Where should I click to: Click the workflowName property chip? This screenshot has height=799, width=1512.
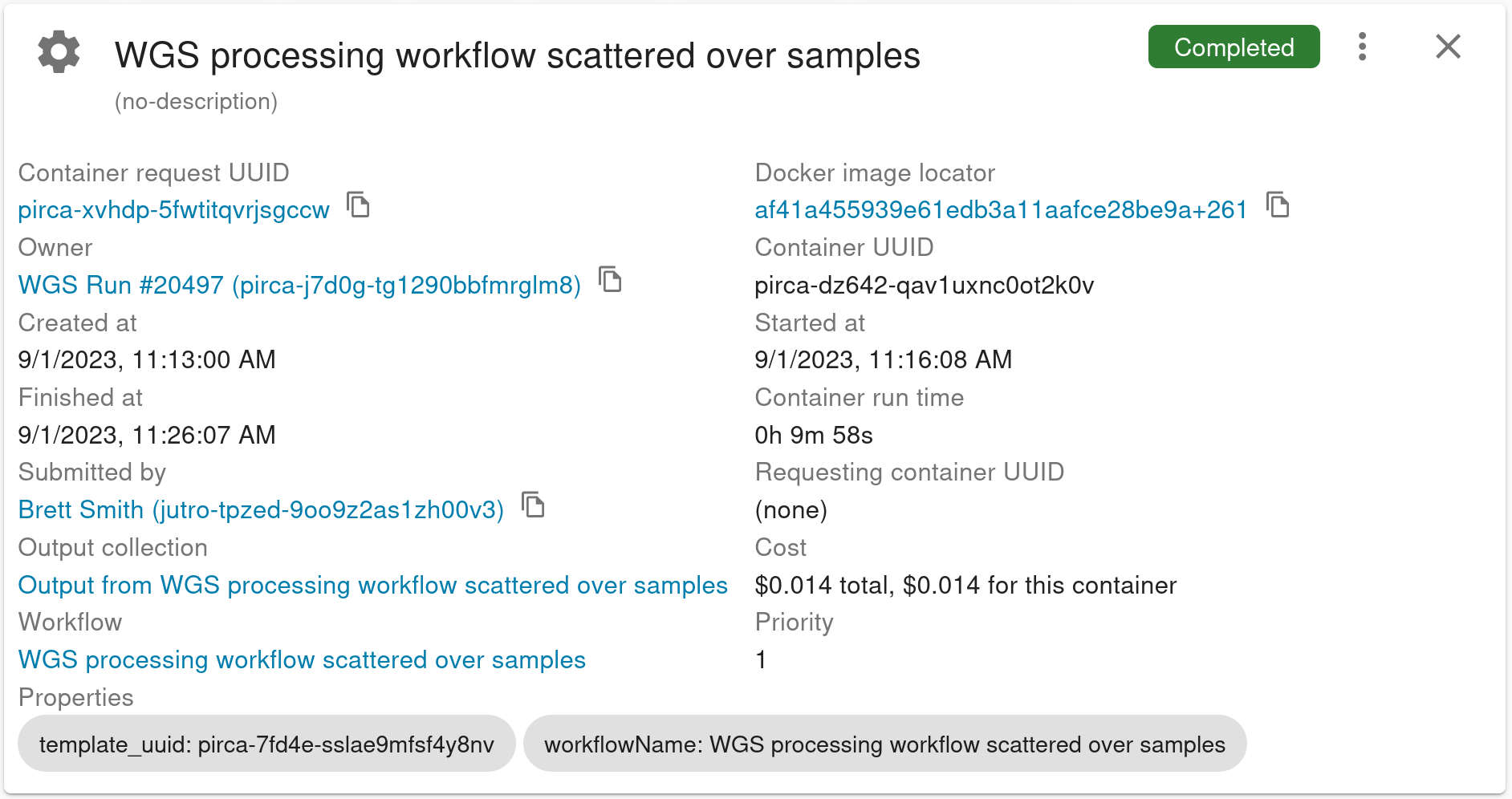pyautogui.click(x=884, y=744)
